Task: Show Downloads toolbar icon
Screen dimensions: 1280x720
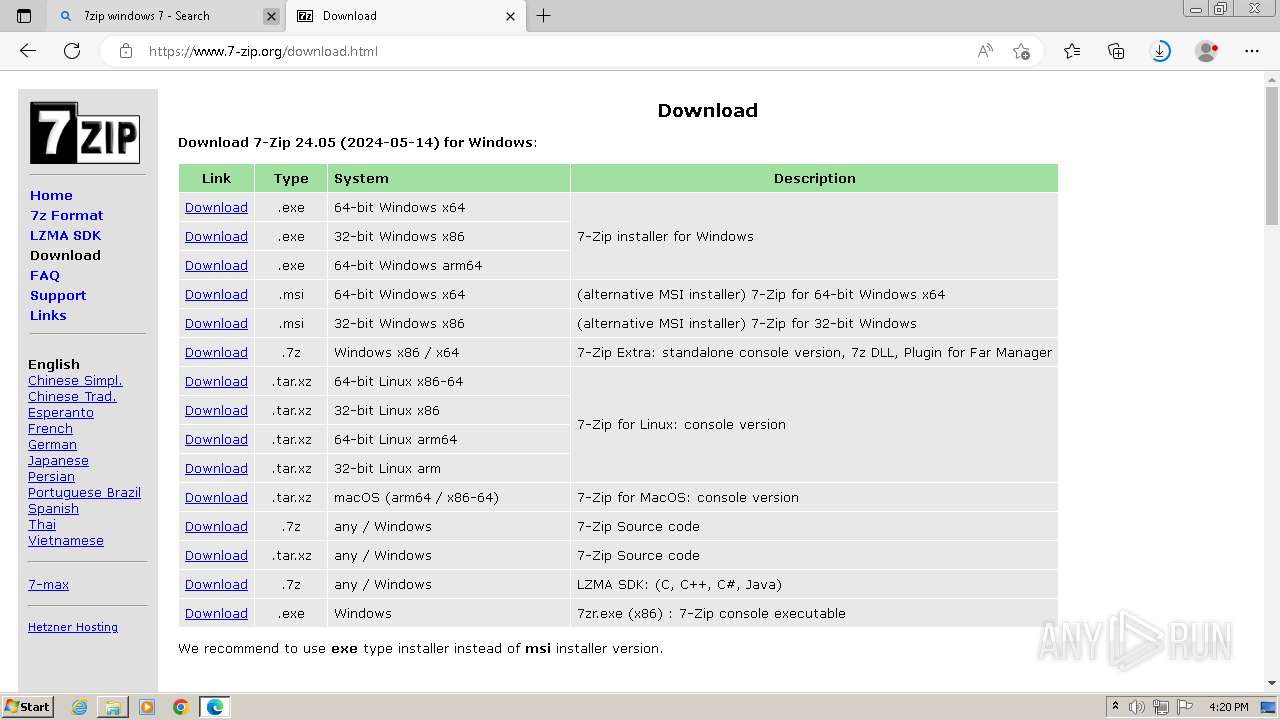Action: pos(1160,51)
